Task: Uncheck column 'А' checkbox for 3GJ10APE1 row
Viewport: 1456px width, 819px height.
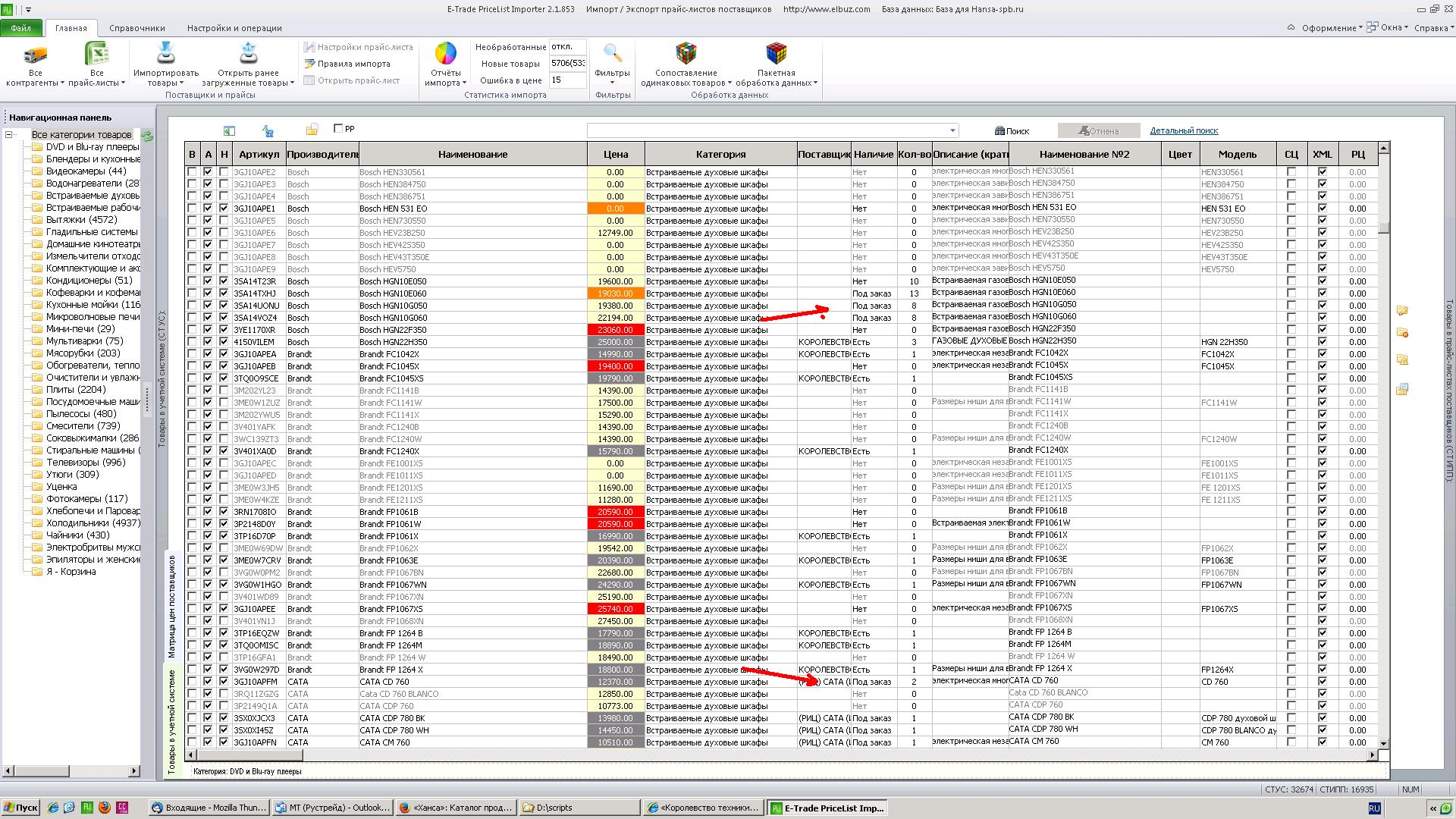Action: click(208, 209)
